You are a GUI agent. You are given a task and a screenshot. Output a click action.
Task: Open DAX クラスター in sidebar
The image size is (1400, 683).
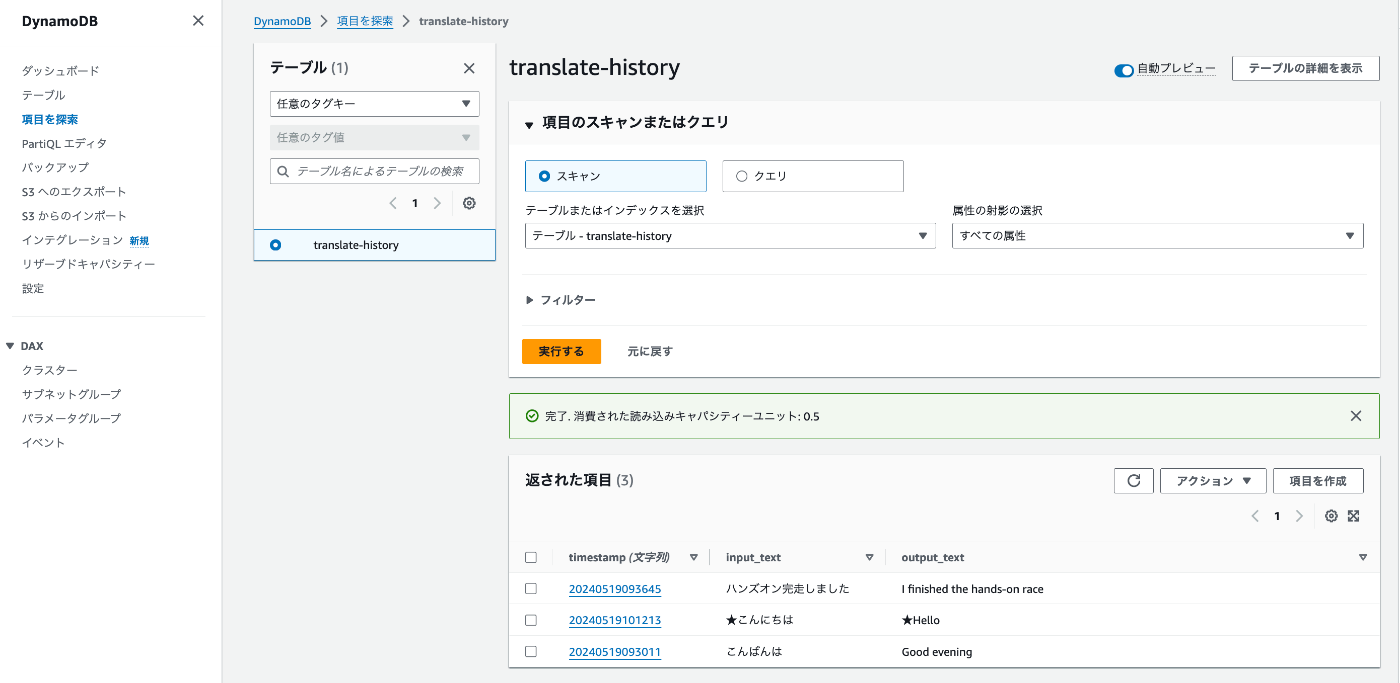[50, 370]
